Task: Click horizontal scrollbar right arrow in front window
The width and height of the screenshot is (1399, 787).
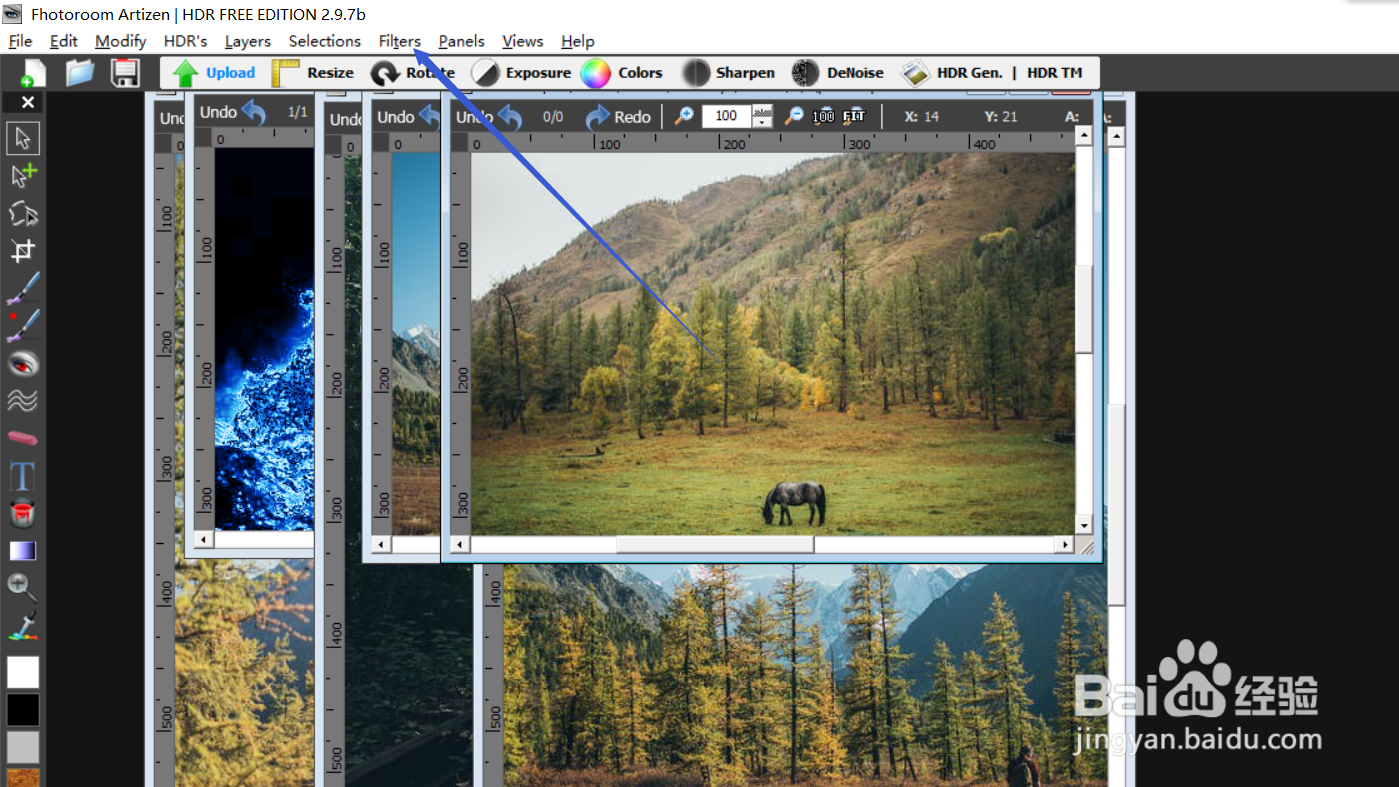Action: (x=1067, y=545)
